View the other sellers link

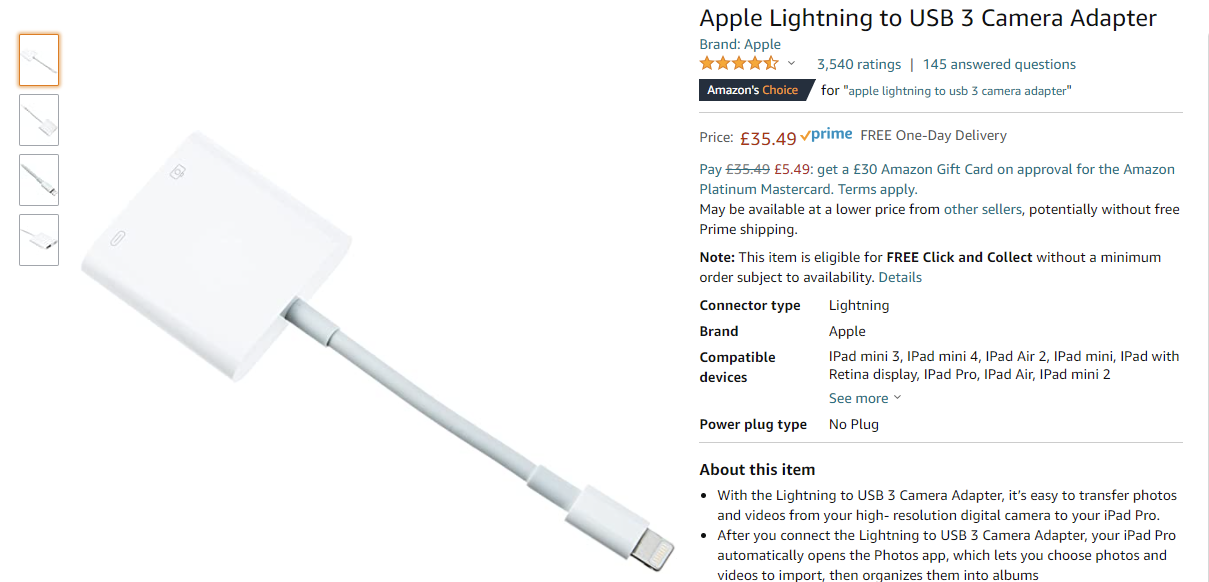point(982,209)
